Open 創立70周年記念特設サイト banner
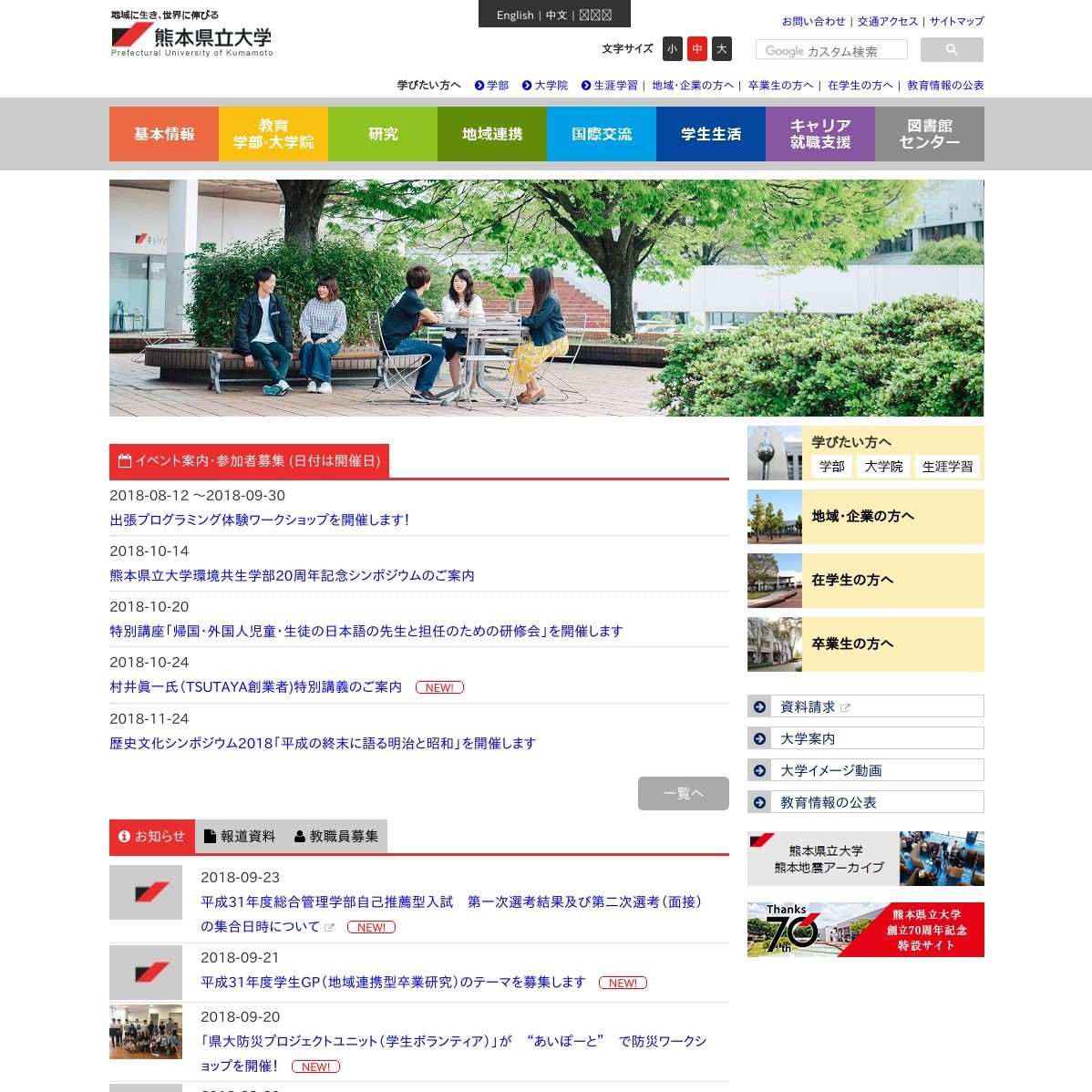Screen dimensions: 1092x1092 point(866,930)
